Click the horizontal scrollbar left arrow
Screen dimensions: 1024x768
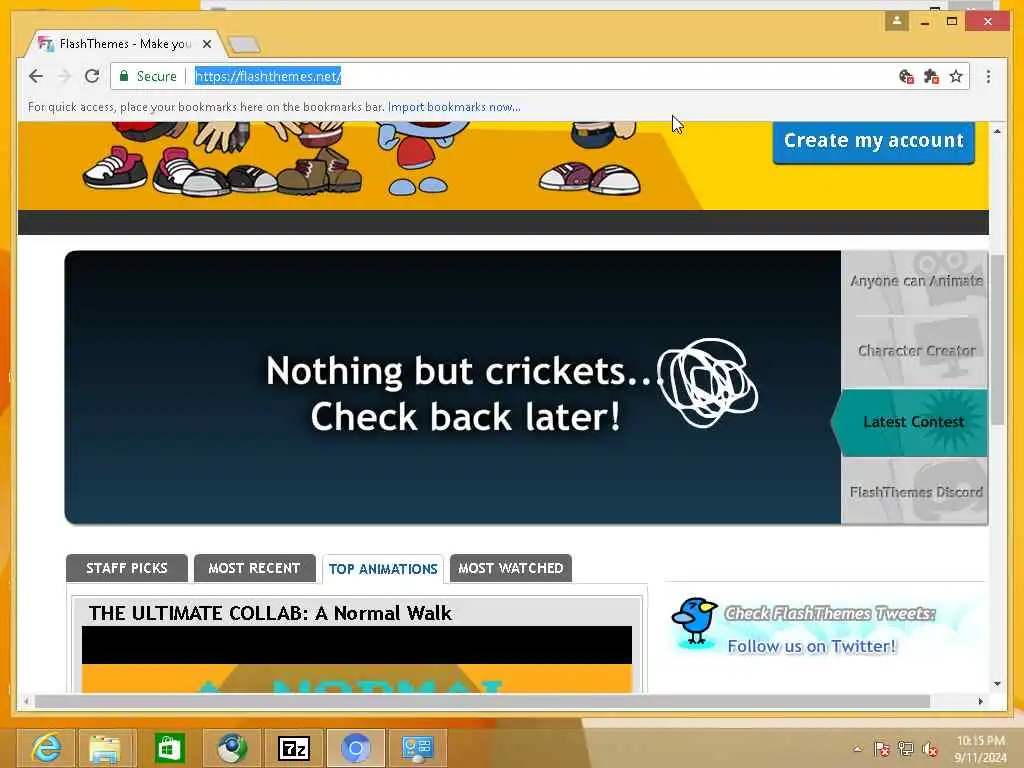pos(26,701)
